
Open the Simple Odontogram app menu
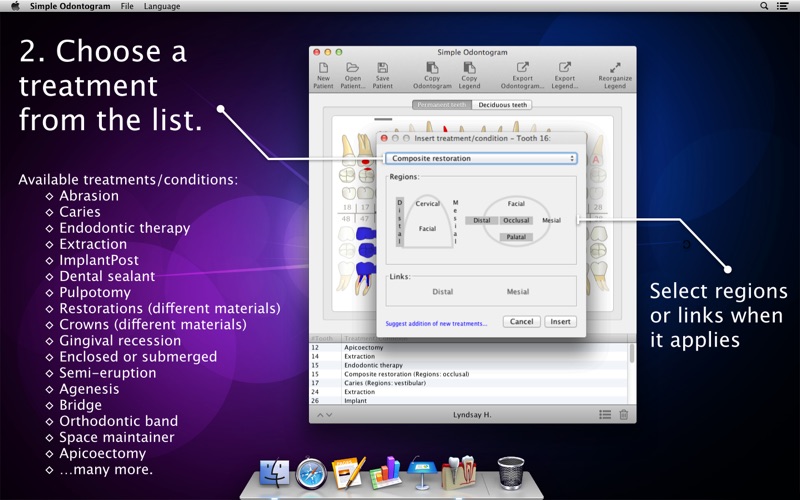(x=70, y=6)
